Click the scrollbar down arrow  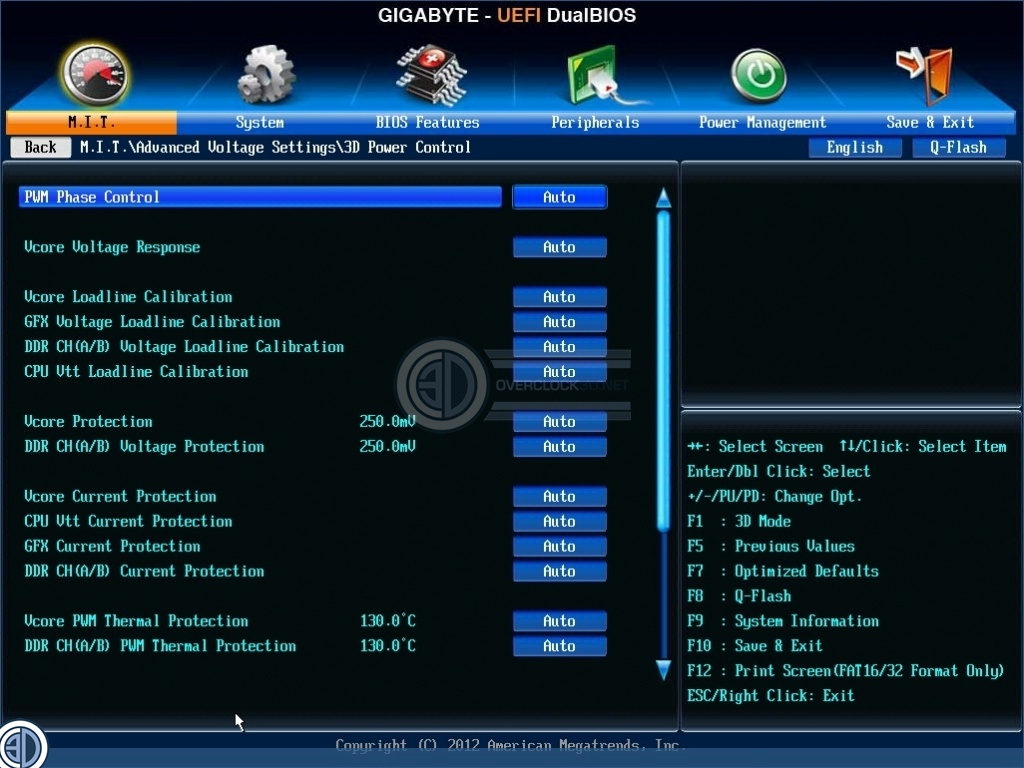coord(663,670)
